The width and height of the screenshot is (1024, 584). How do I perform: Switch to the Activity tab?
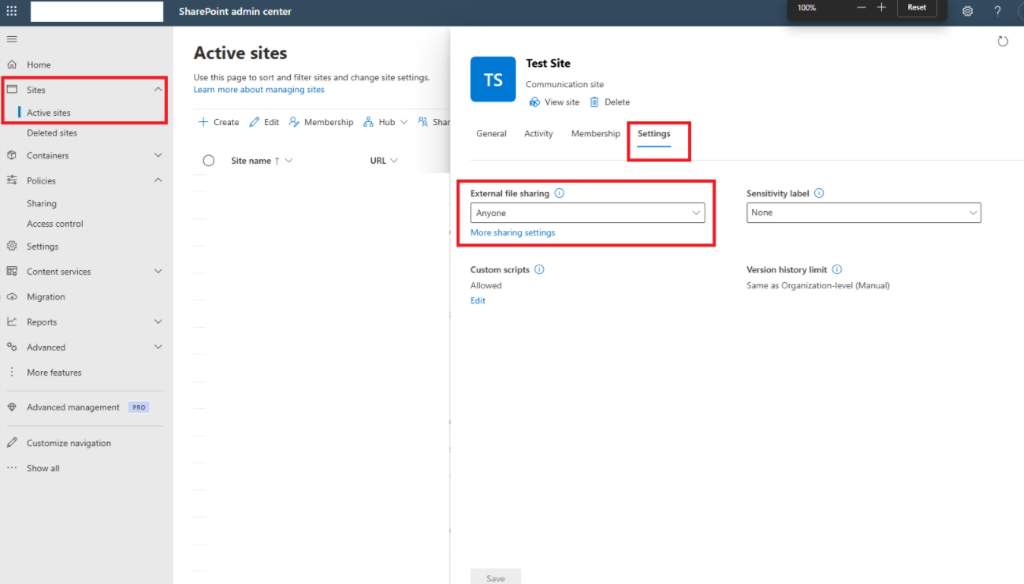[538, 133]
